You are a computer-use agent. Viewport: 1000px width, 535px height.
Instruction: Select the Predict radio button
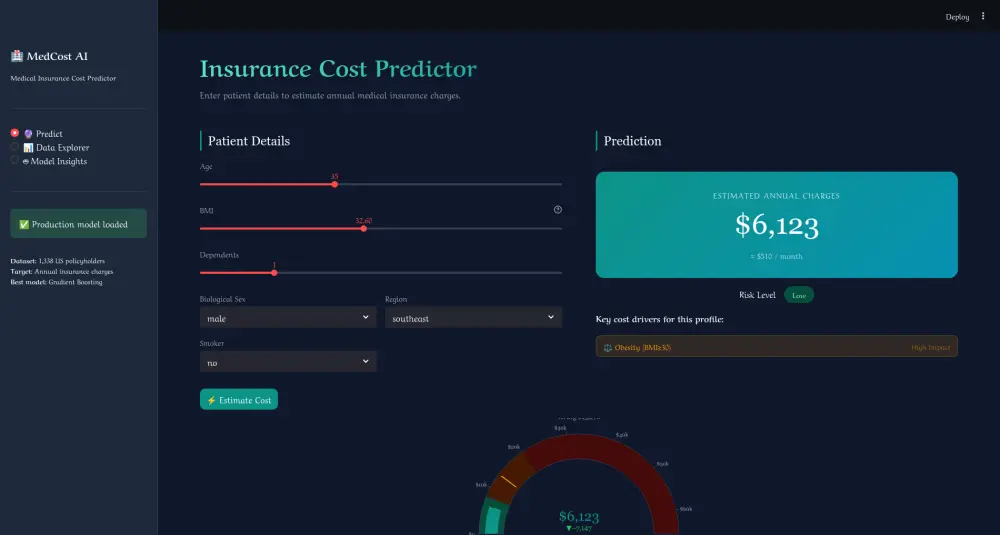tap(15, 133)
